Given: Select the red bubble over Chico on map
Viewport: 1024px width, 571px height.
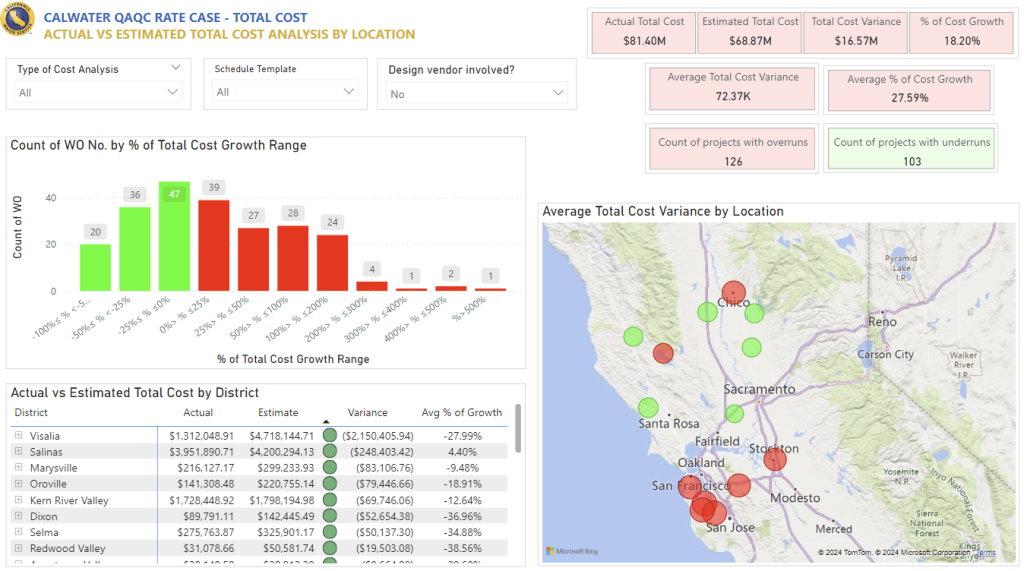Looking at the screenshot, I should tap(733, 295).
